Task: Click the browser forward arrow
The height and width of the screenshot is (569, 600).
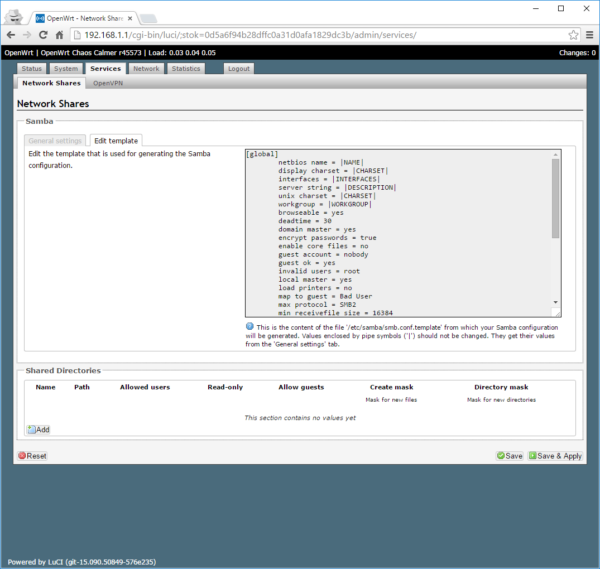Action: tap(28, 35)
